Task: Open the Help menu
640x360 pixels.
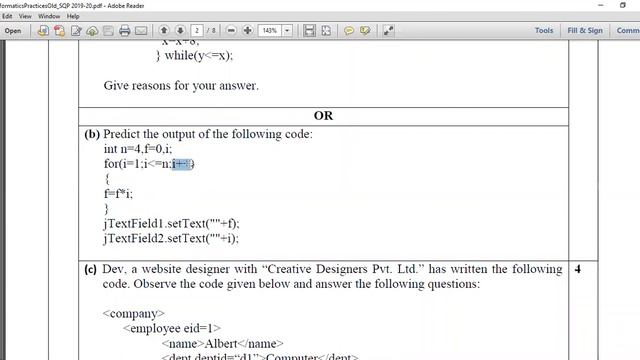Action: 73,16
